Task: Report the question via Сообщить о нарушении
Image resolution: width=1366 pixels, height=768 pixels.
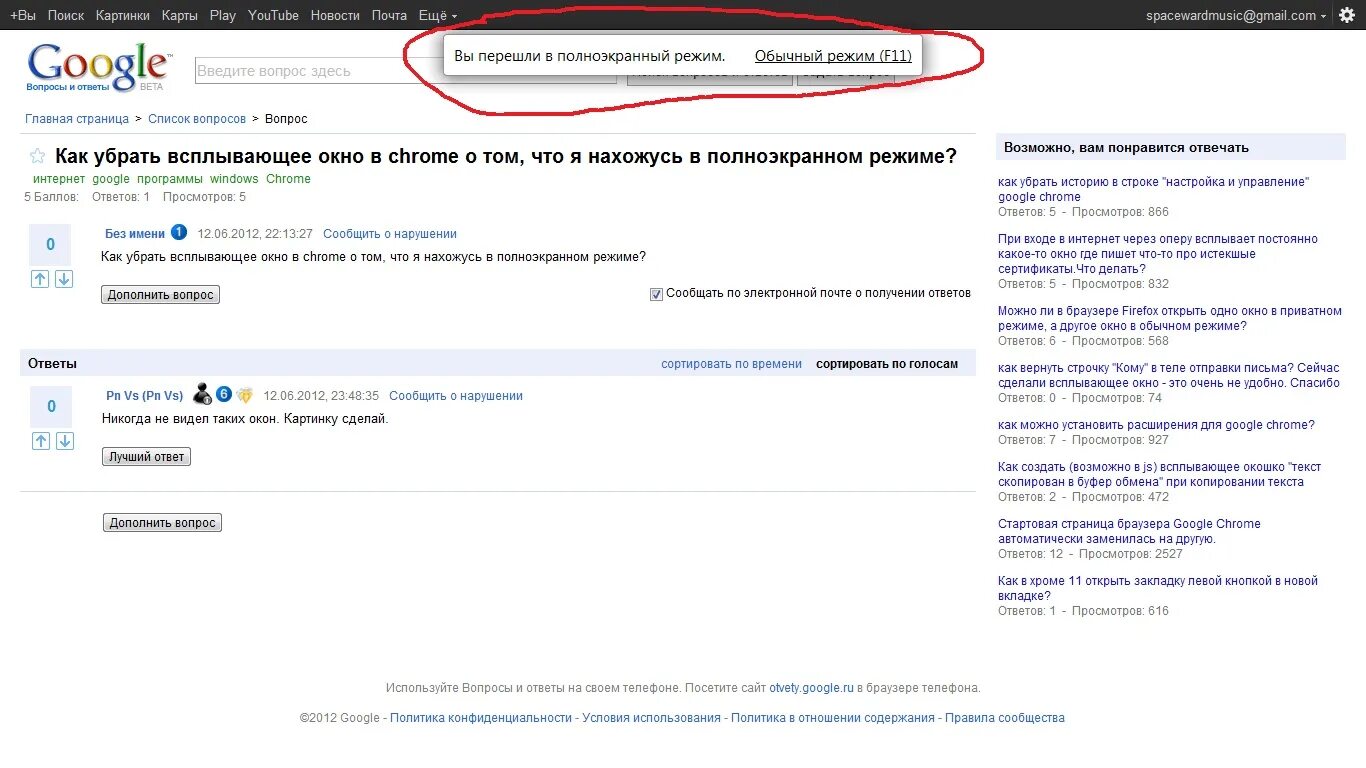Action: click(x=390, y=234)
